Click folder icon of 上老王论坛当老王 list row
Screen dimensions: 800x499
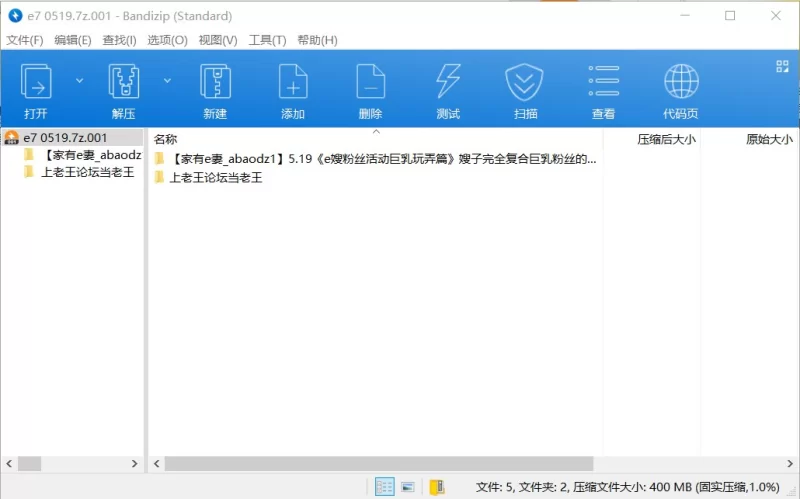[159, 177]
